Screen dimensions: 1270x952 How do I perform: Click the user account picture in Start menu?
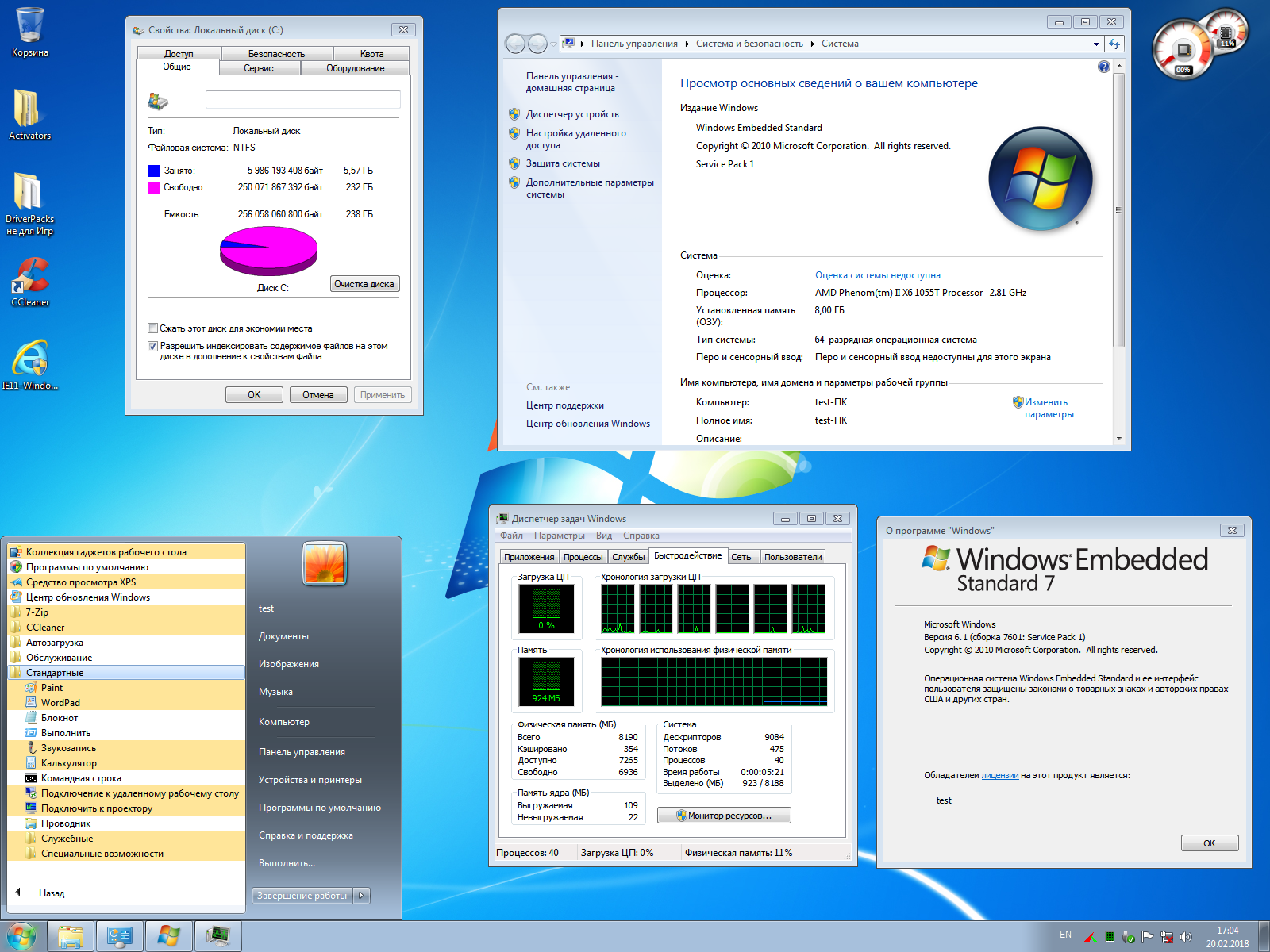tap(325, 563)
